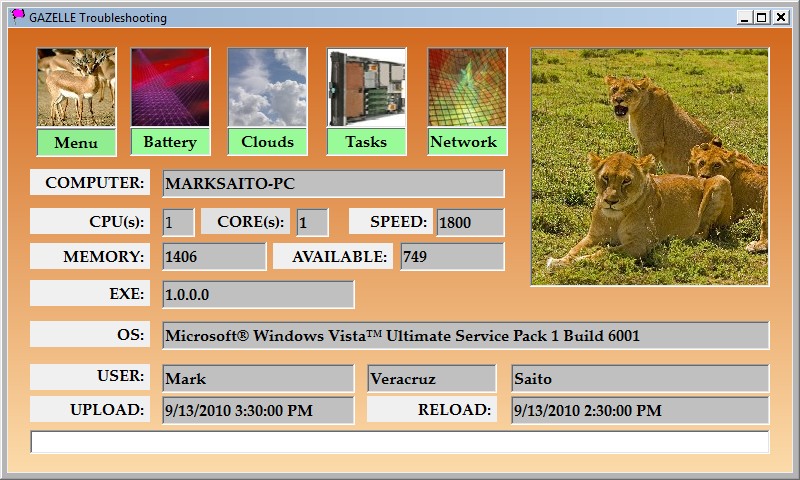Click the COMPUTER: label
The height and width of the screenshot is (480, 800).
(90, 182)
